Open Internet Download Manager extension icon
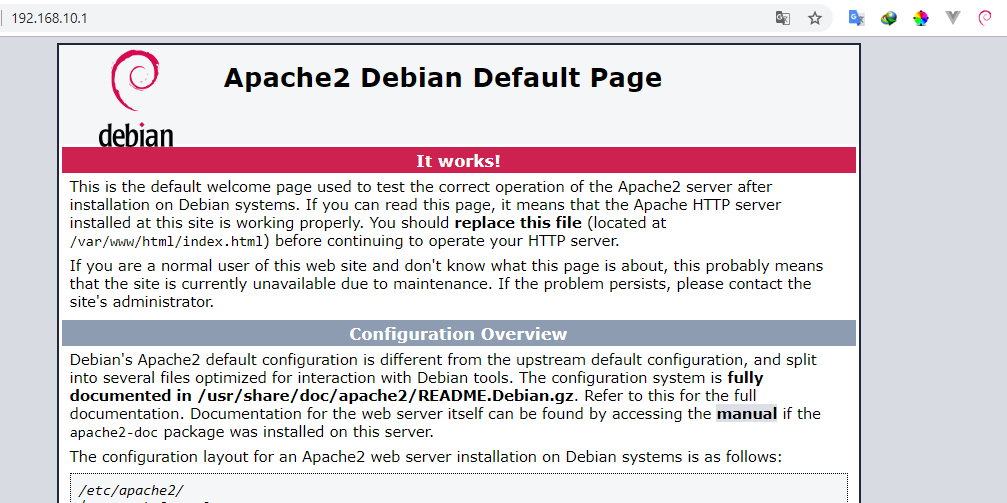1007x503 pixels. [x=889, y=18]
